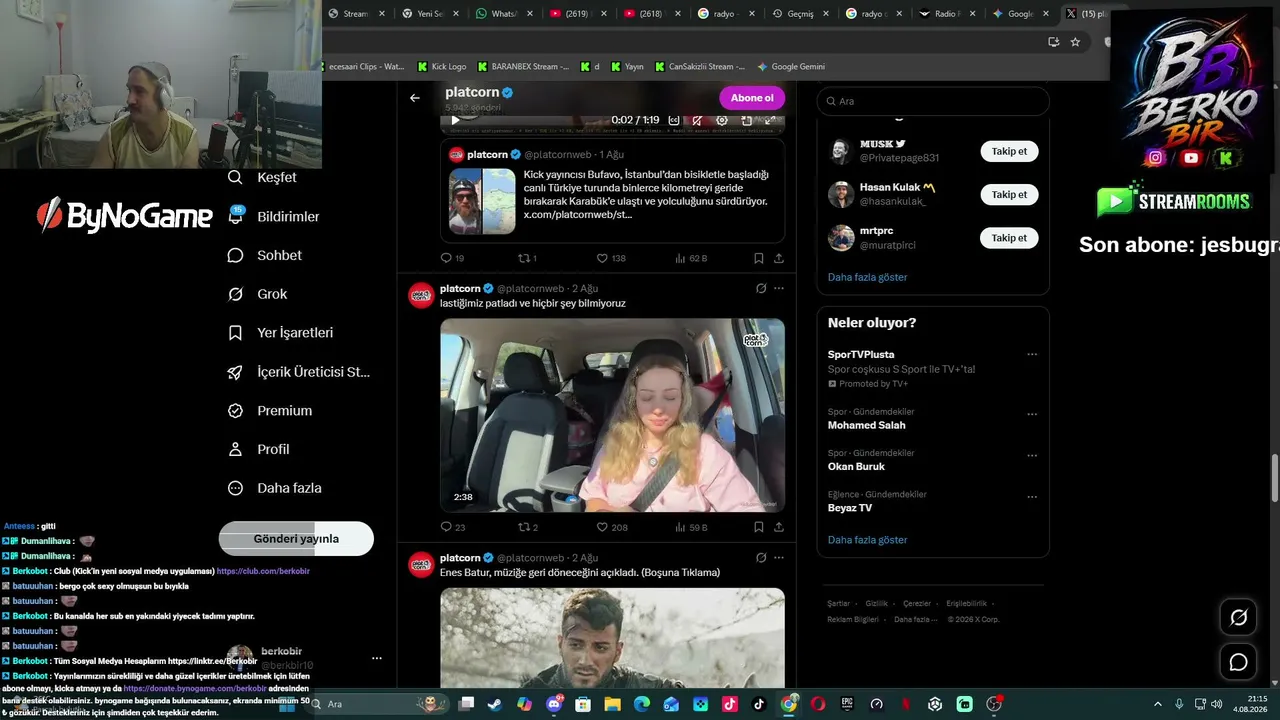Image resolution: width=1280 pixels, height=720 pixels.
Task: Open the Kick Logo bookmark
Action: click(442, 67)
